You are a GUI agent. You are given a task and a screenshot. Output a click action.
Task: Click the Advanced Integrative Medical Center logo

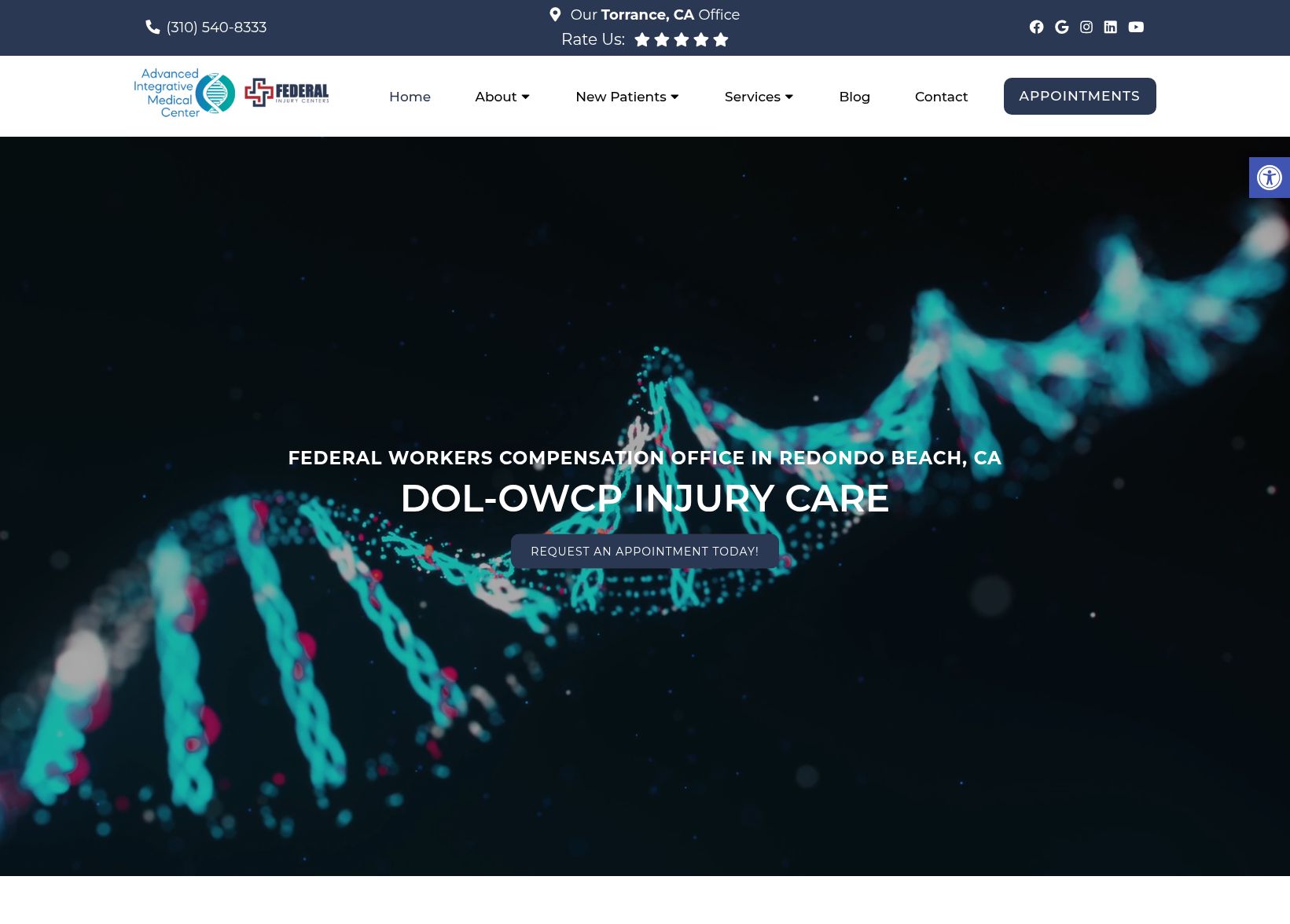[185, 93]
